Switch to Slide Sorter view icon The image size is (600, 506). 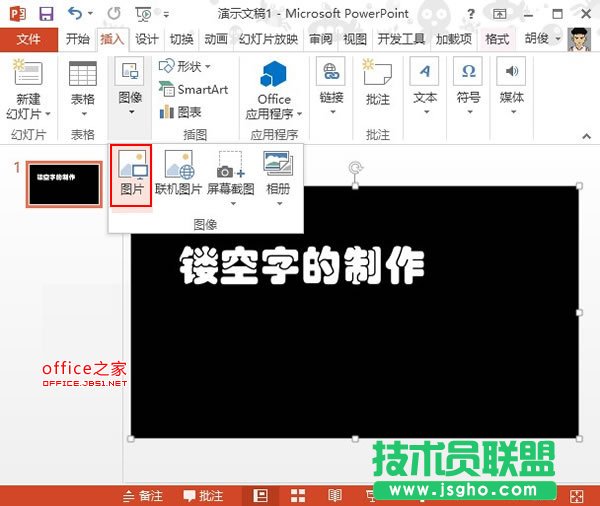click(298, 496)
